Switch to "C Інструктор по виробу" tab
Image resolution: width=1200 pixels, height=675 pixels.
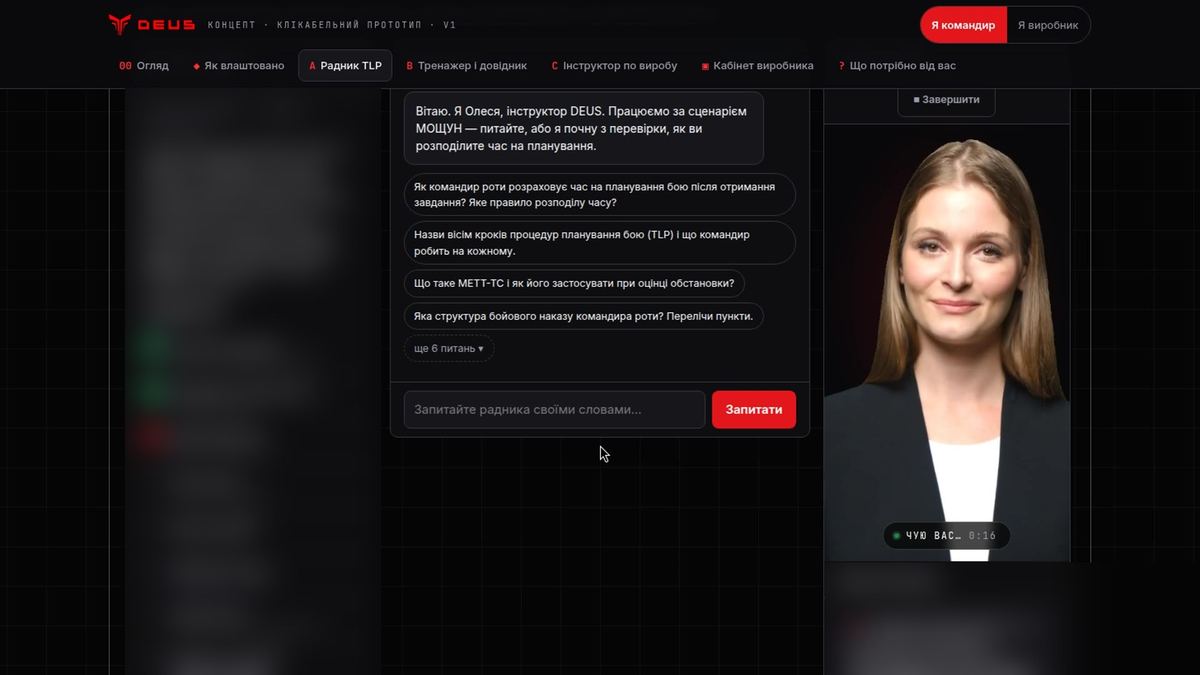614,66
